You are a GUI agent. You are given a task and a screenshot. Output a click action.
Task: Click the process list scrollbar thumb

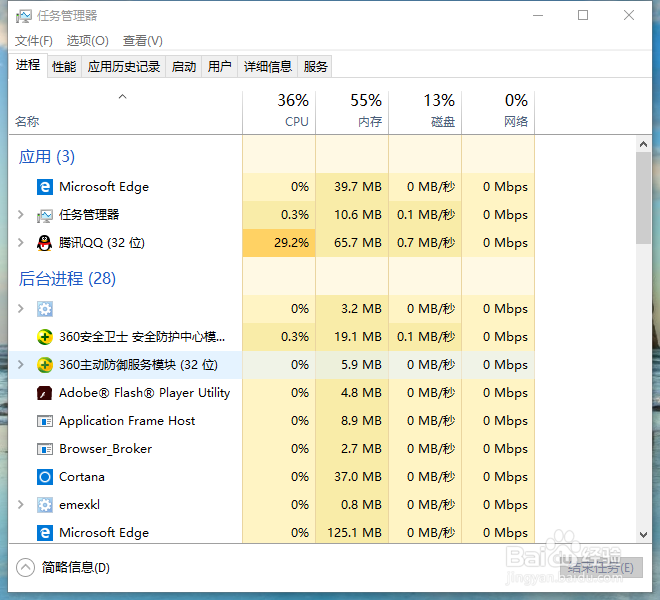[x=643, y=198]
